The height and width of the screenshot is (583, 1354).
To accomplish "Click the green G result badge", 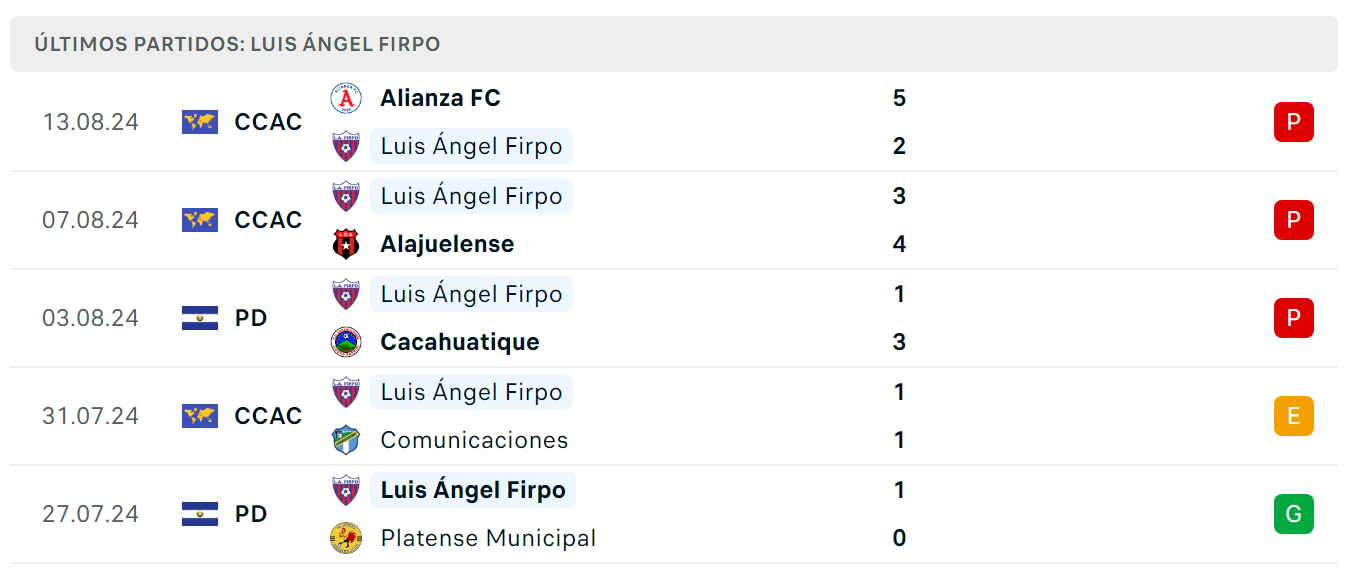I will [1293, 514].
